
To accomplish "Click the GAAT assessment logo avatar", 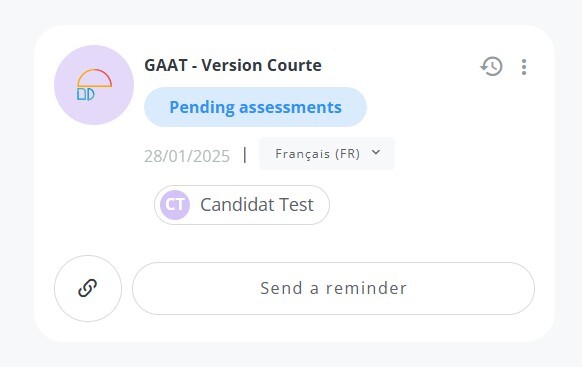I will (94, 85).
